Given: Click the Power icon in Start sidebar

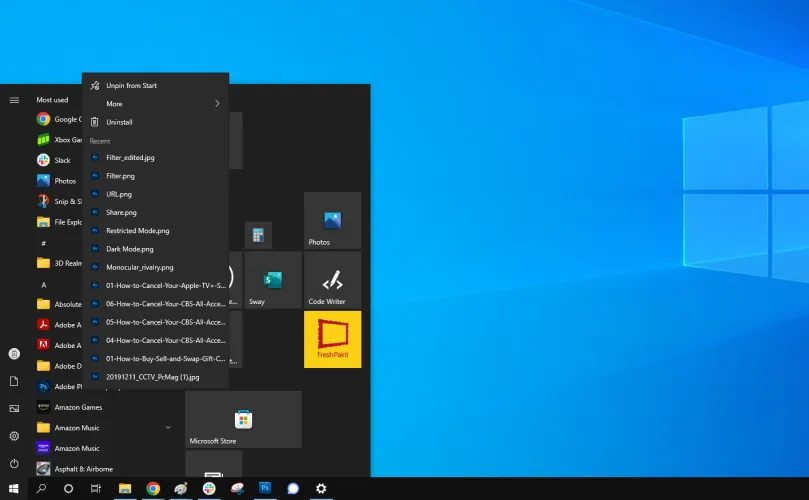Looking at the screenshot, I should point(14,464).
